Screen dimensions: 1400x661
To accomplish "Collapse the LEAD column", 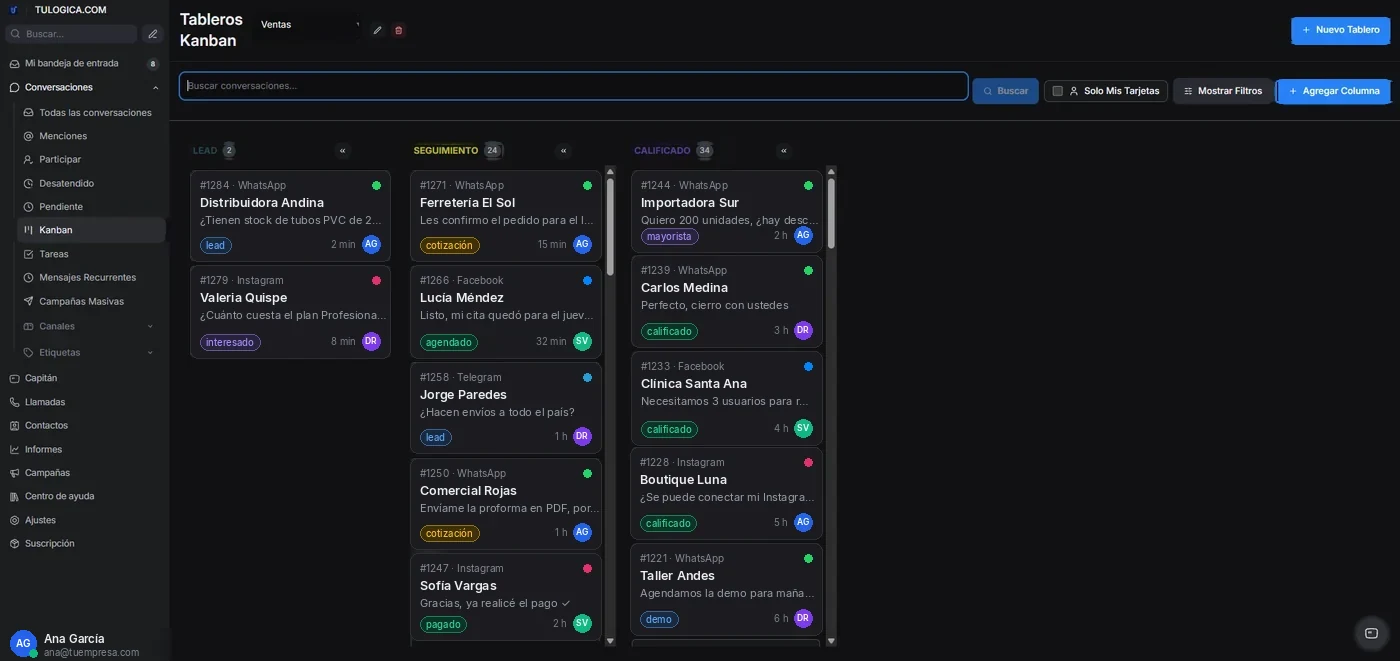I will 343,151.
